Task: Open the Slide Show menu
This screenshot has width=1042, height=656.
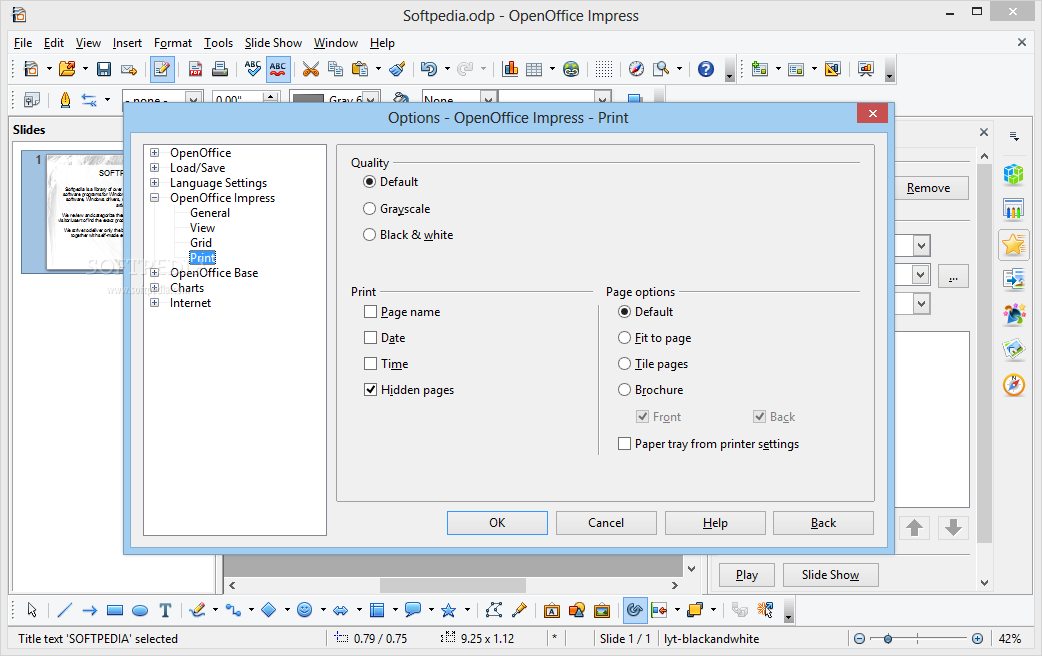Action: [273, 43]
